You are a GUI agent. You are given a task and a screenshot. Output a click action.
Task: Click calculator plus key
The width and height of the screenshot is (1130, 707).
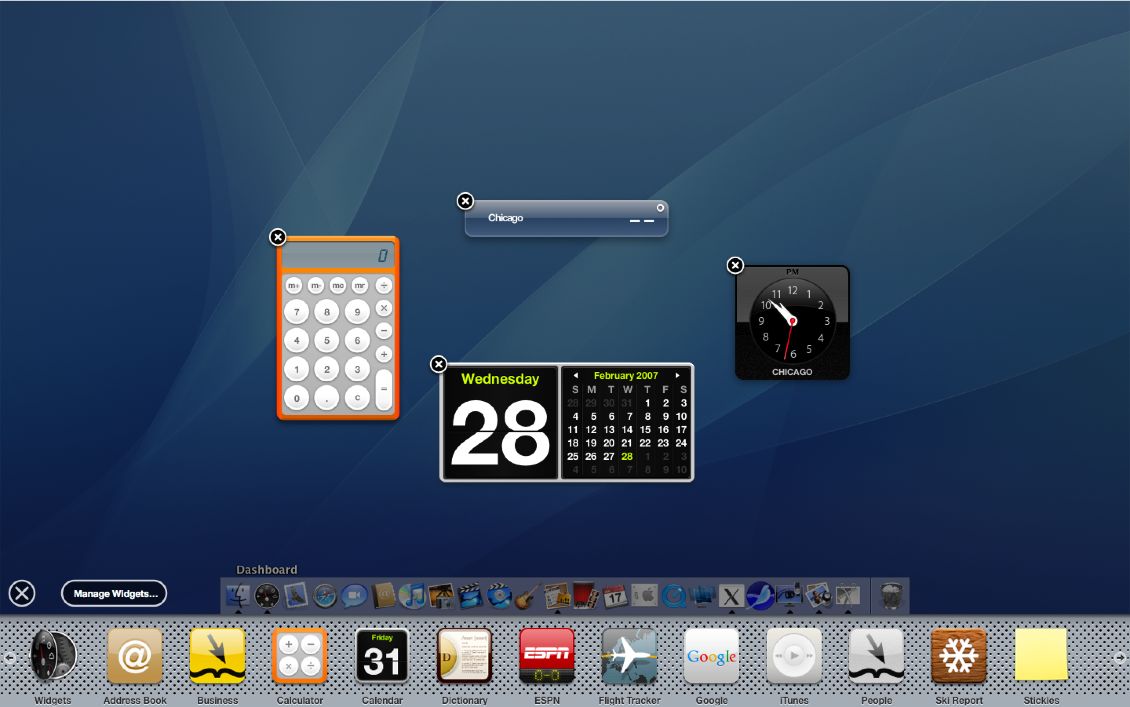pos(384,354)
